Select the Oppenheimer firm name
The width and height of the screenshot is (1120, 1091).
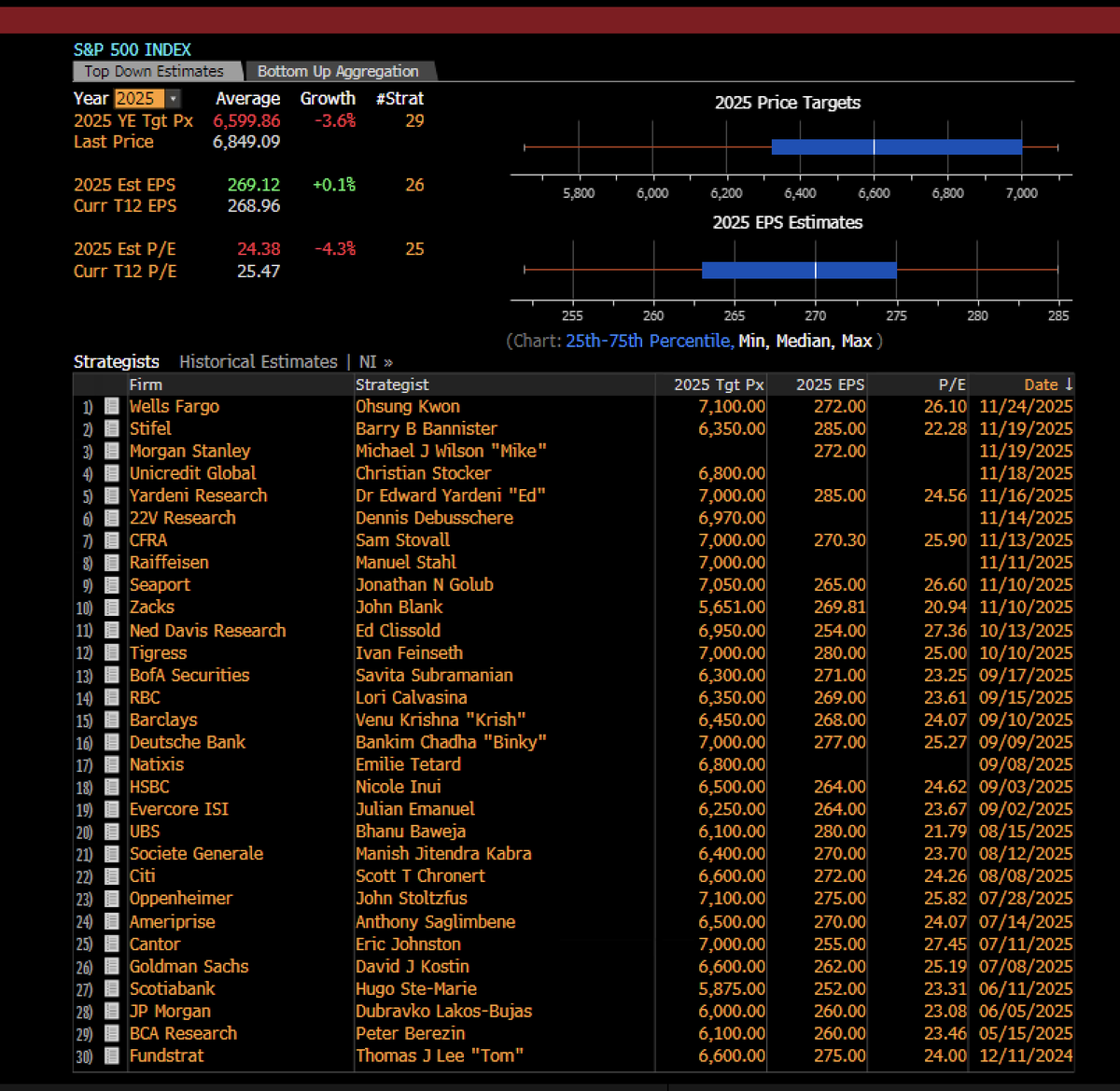[x=181, y=899]
